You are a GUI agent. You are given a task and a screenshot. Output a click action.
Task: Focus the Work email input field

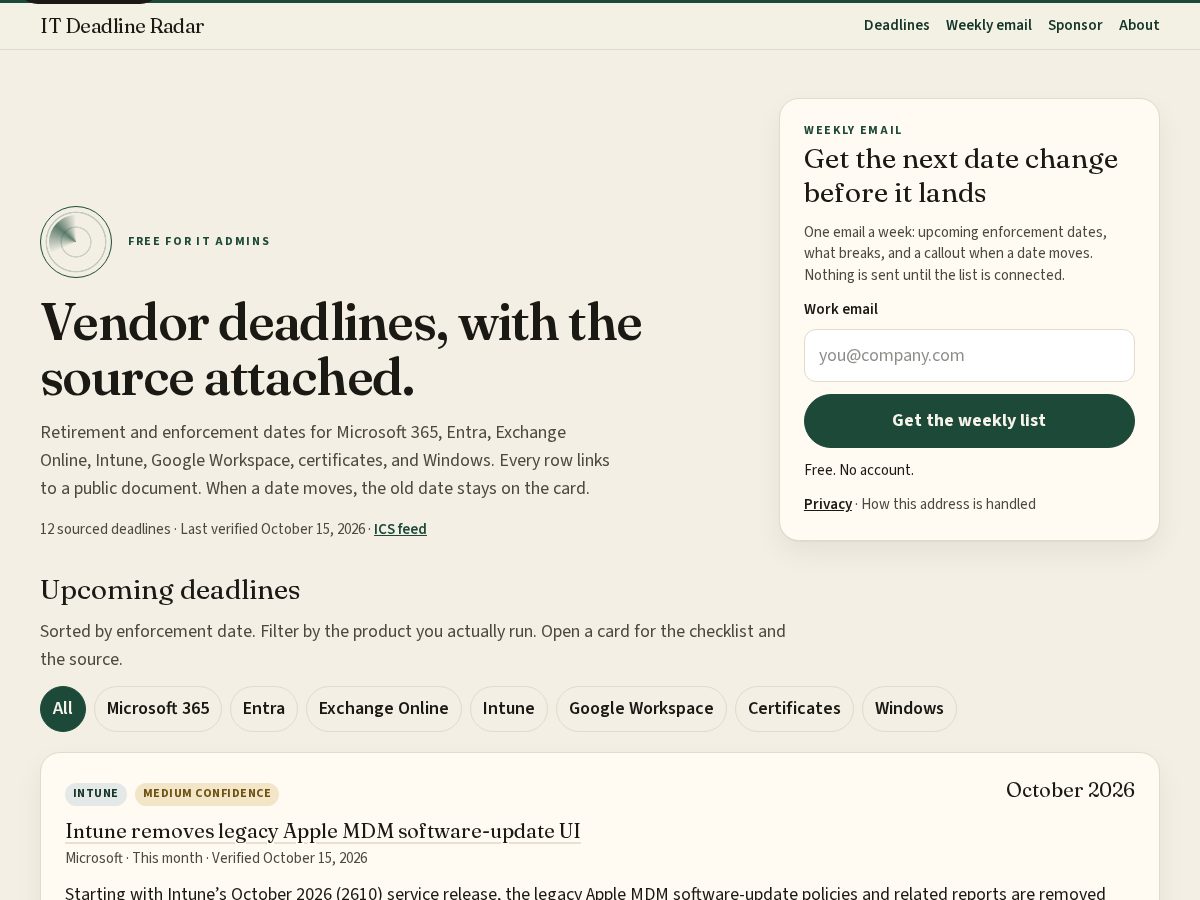969,355
